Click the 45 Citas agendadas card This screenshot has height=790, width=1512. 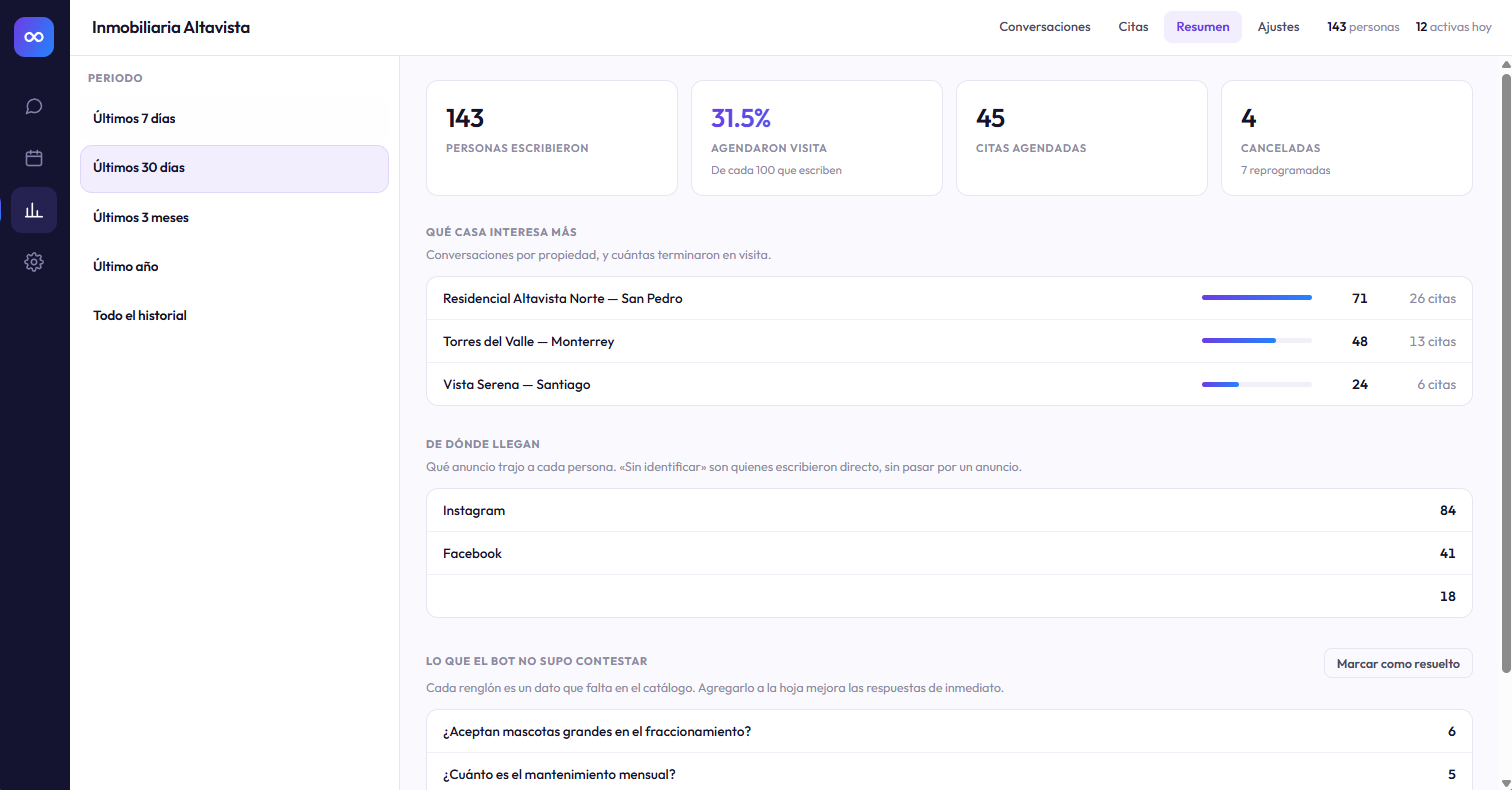point(1082,138)
